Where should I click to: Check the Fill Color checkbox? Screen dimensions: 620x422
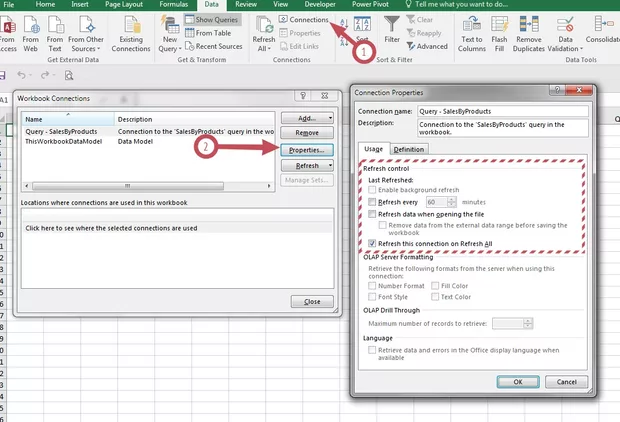pos(435,286)
